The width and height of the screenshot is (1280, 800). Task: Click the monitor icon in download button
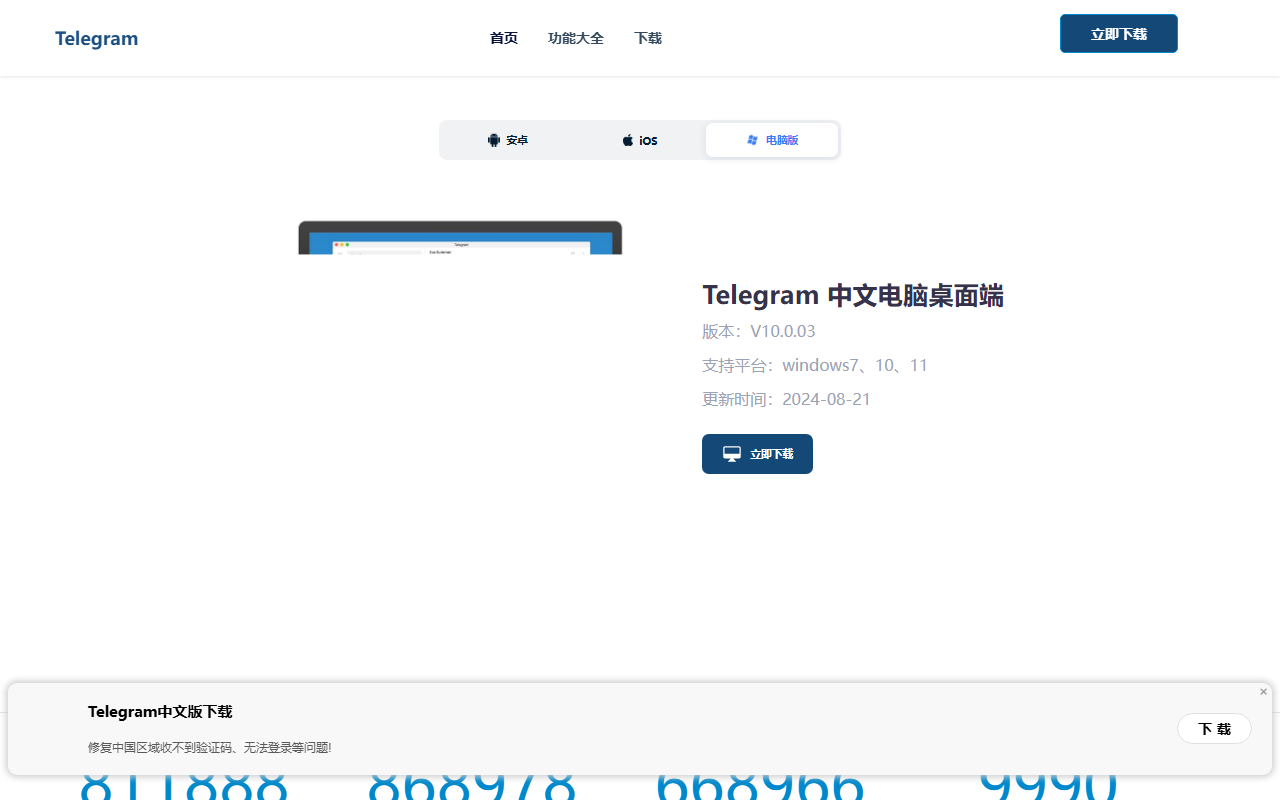[x=732, y=454]
